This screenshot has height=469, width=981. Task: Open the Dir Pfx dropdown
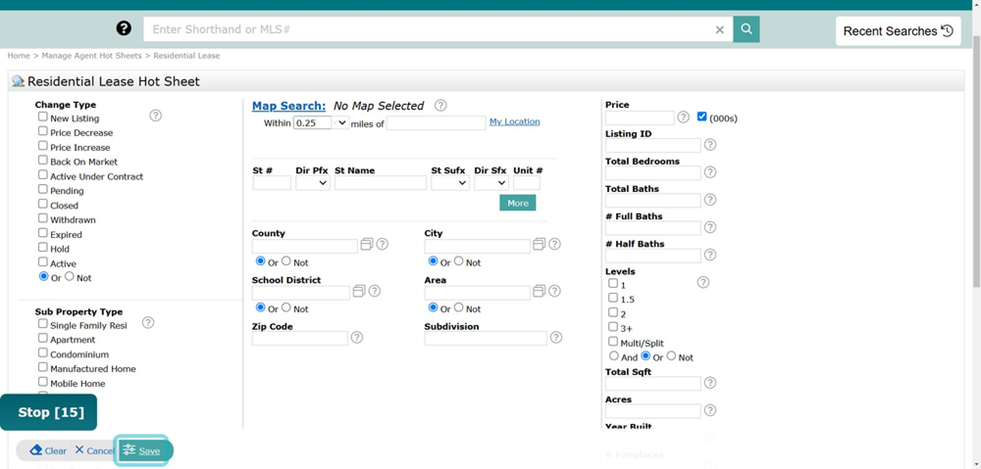coord(313,183)
